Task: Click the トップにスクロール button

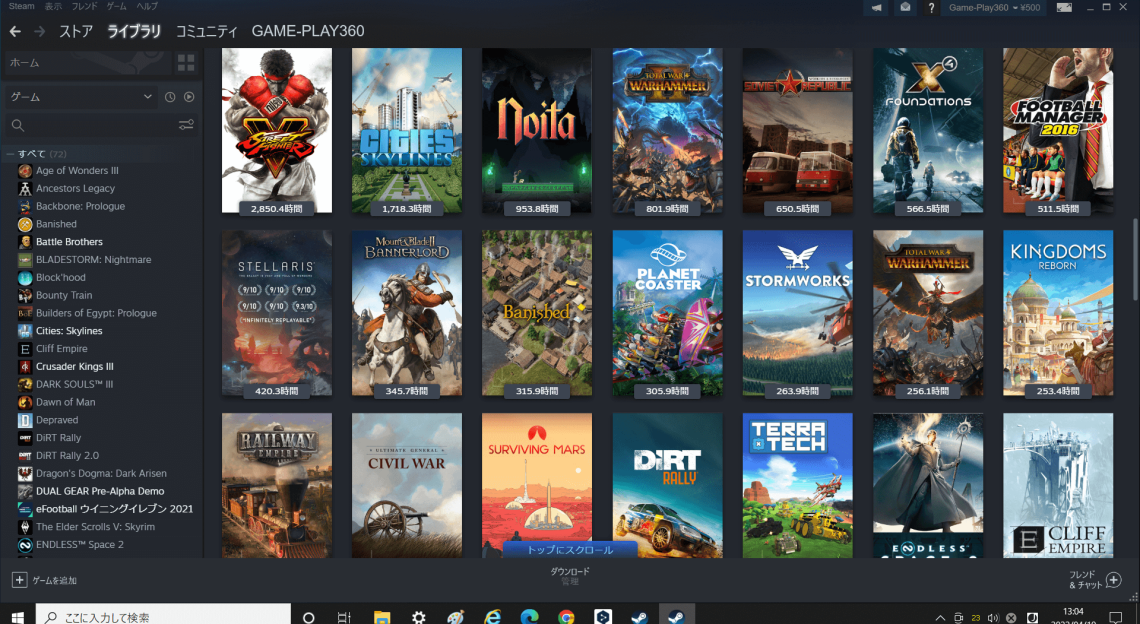Action: pyautogui.click(x=569, y=549)
